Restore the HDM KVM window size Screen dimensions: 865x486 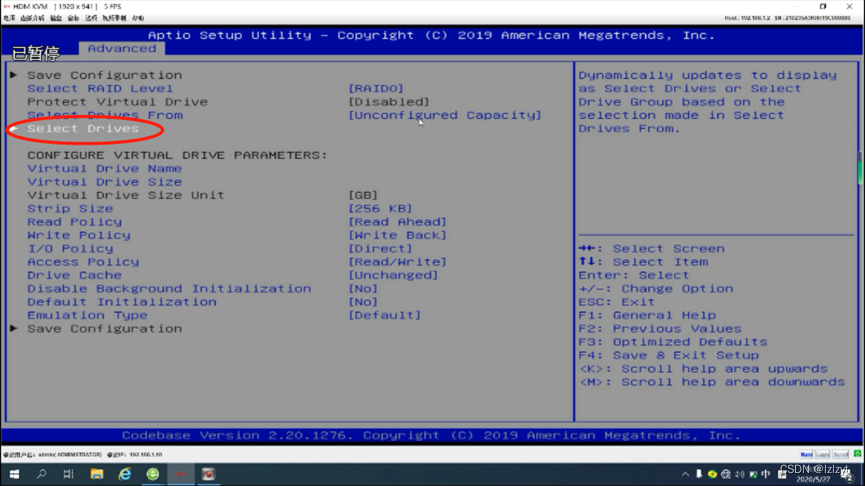[x=823, y=7]
